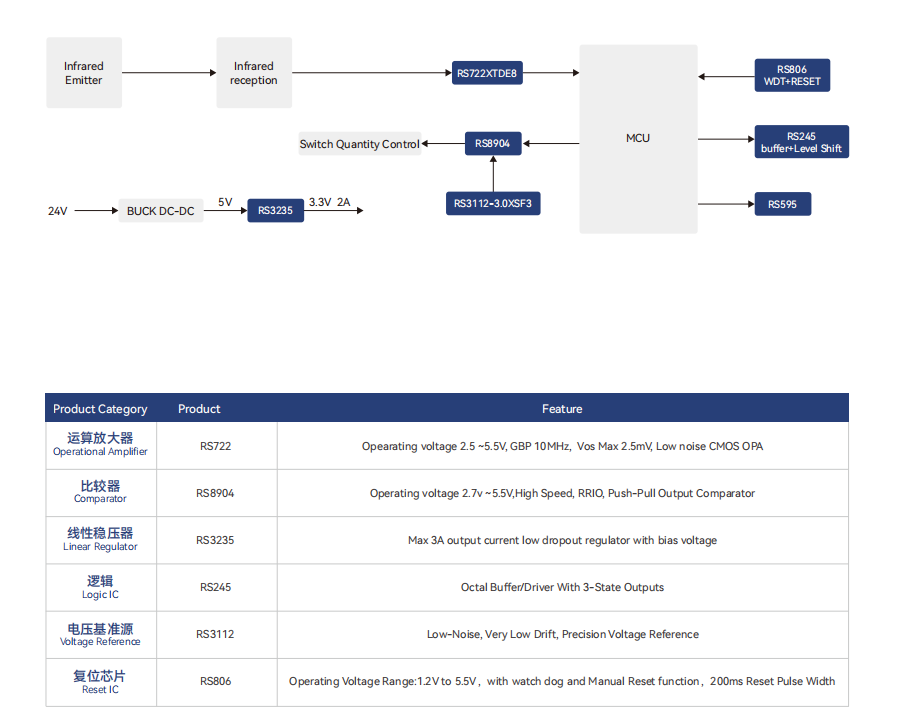Click RS8904 in the Product column
The image size is (899, 728).
pyautogui.click(x=215, y=493)
